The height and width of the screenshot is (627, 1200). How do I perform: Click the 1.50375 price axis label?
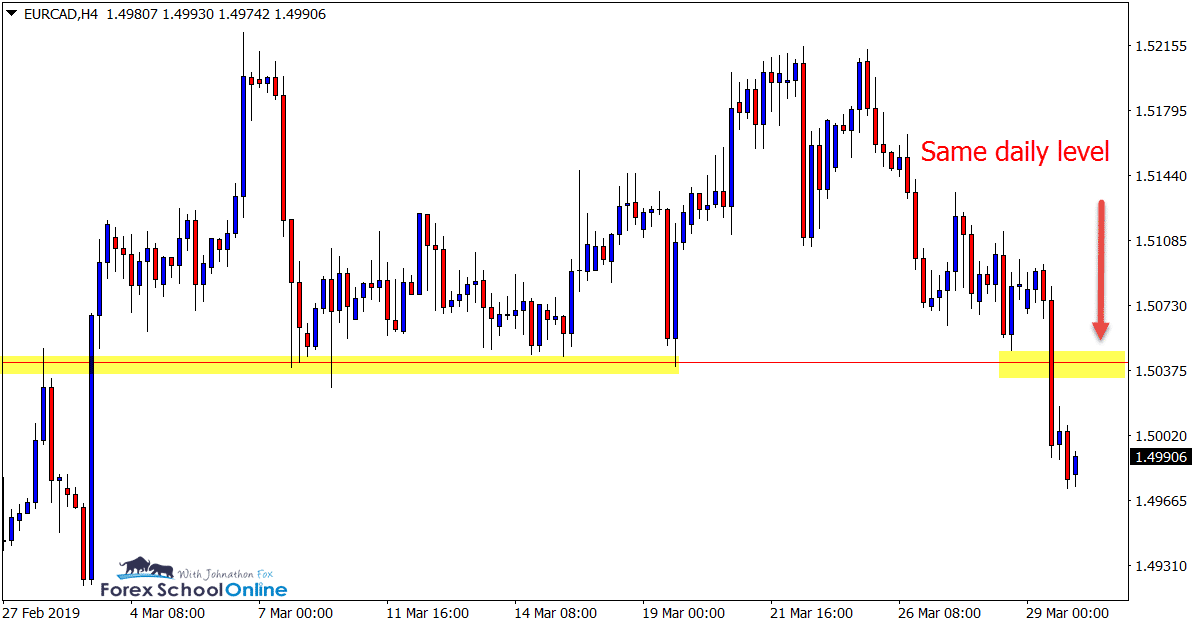[1161, 371]
